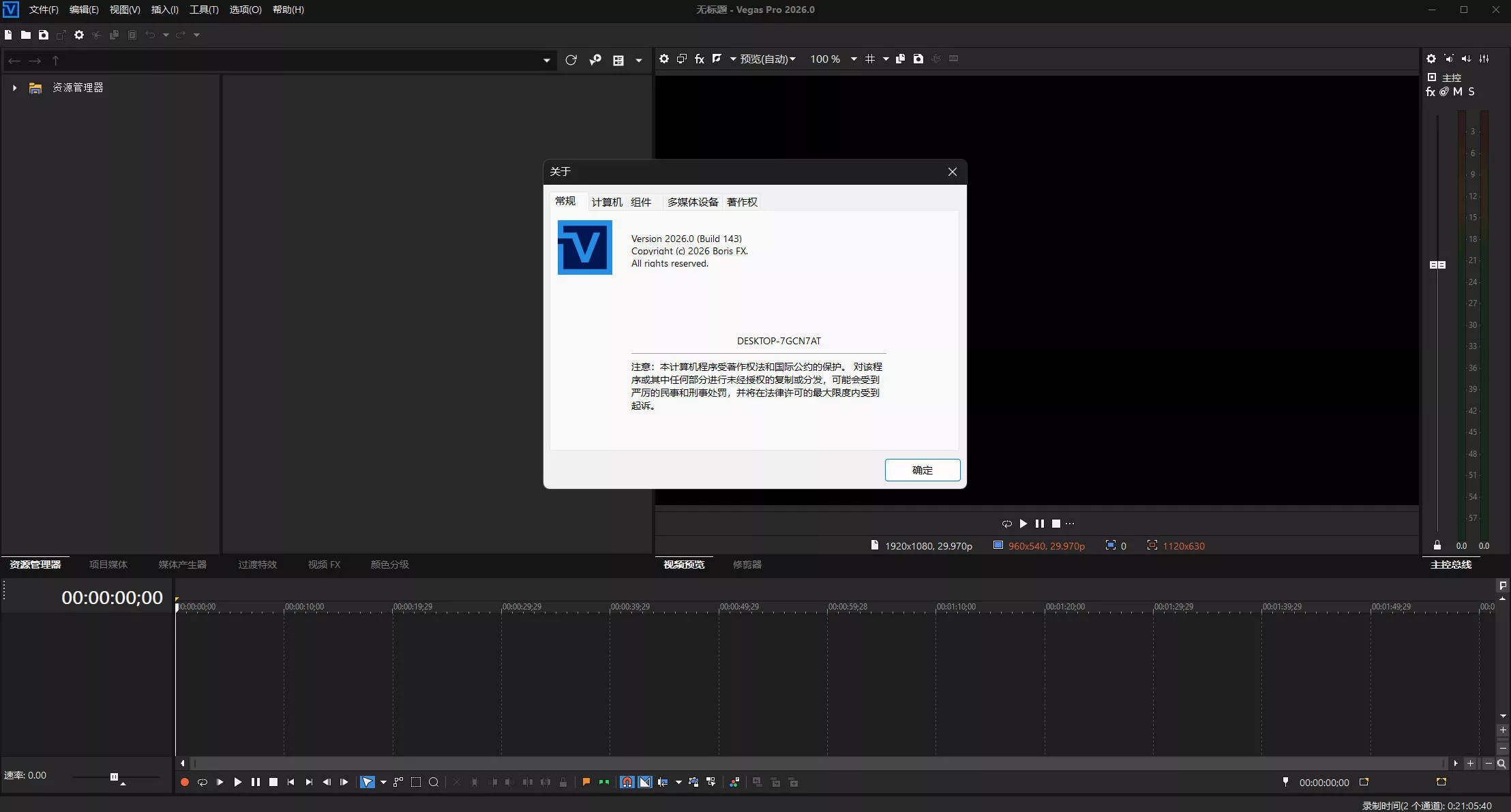The image size is (1511, 812).
Task: Toggle loop playback in timeline transport
Action: [x=203, y=782]
